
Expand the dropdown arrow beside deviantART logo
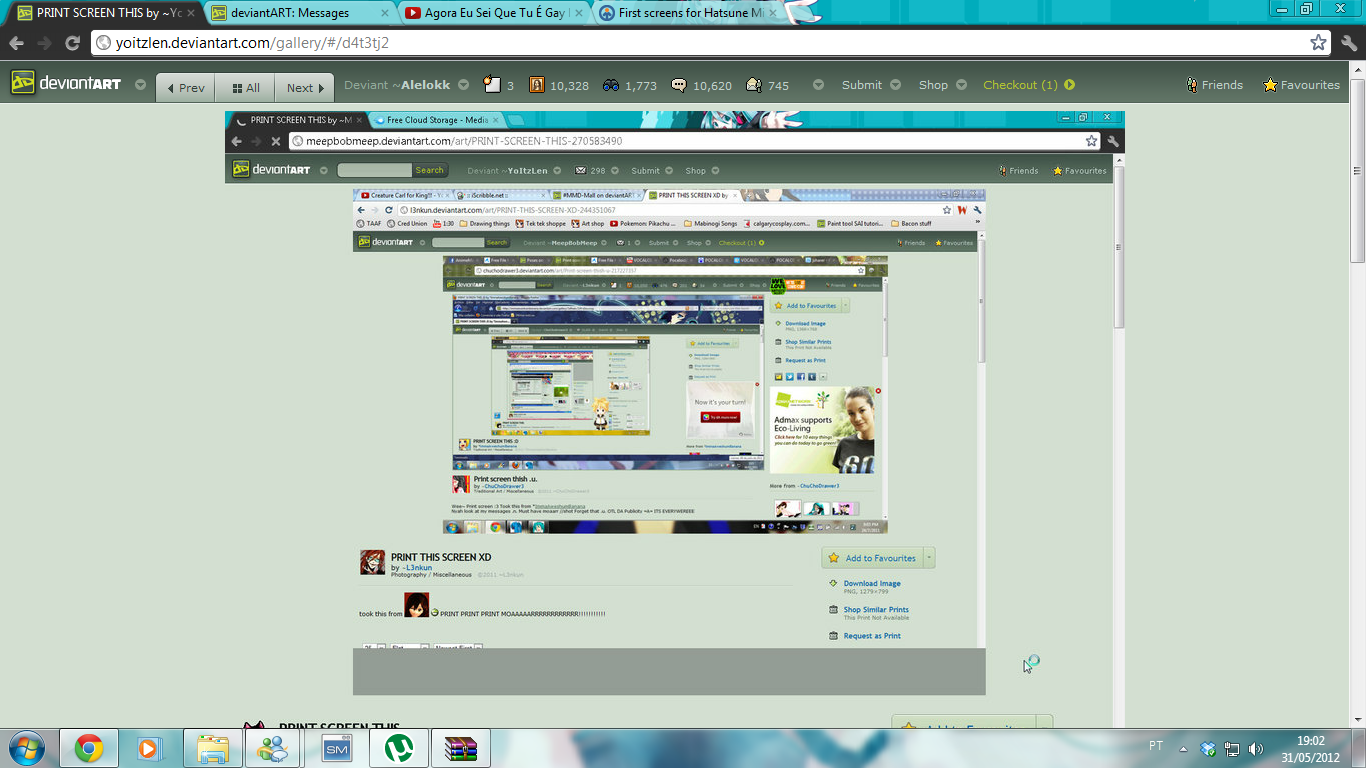(x=140, y=85)
